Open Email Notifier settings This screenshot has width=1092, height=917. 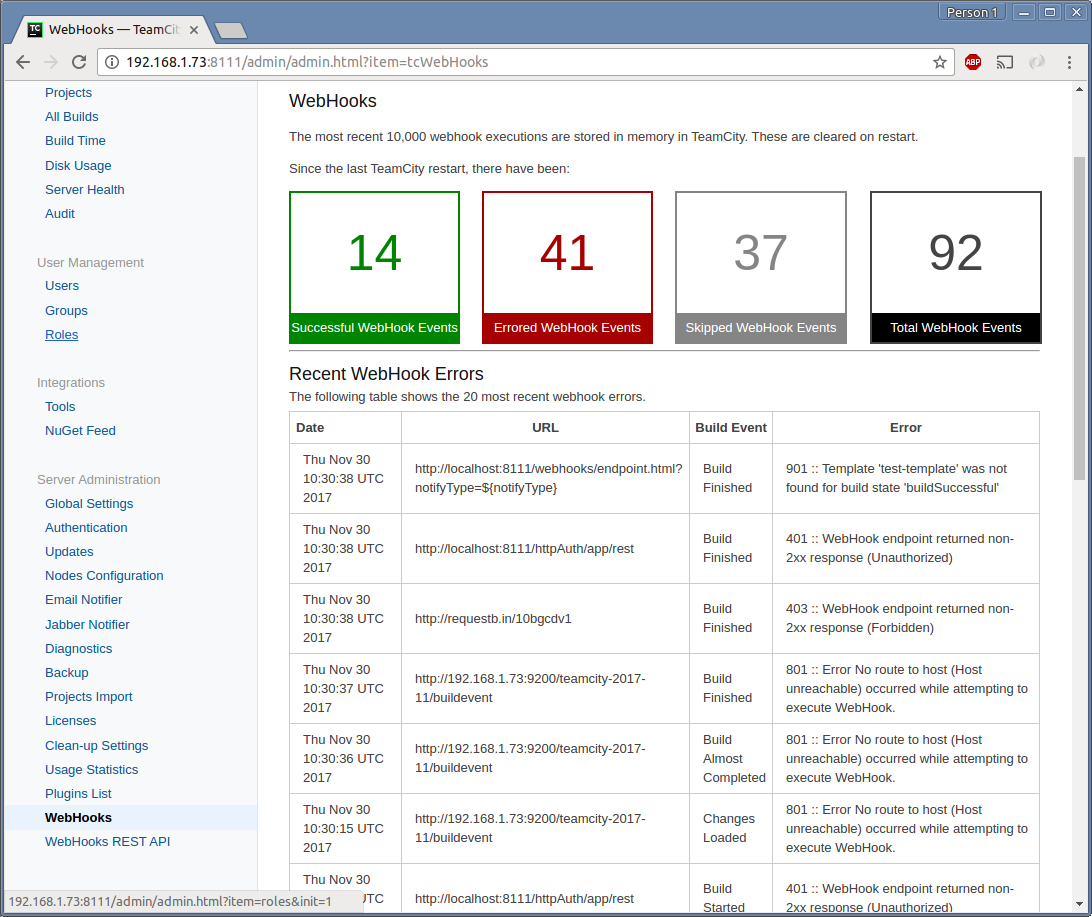pyautogui.click(x=84, y=599)
